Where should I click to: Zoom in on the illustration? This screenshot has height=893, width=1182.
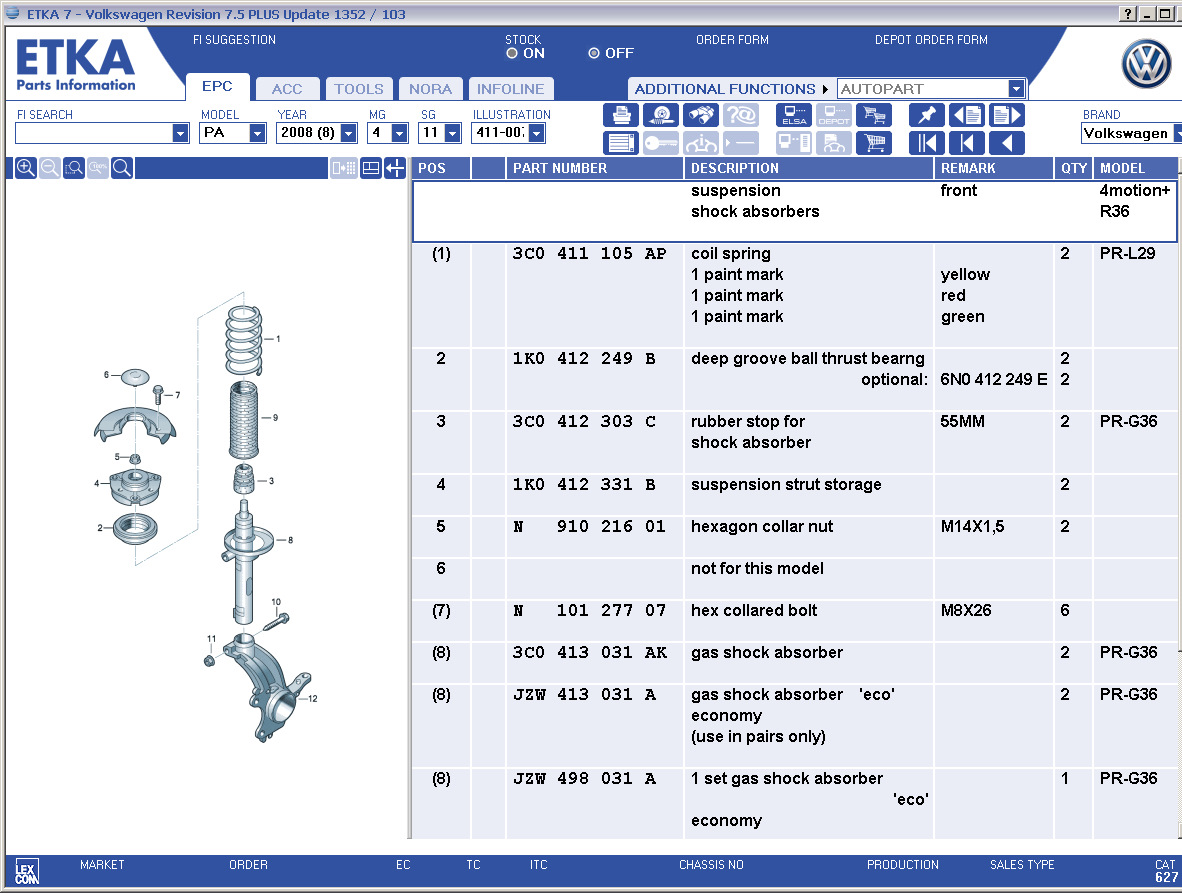click(x=25, y=168)
